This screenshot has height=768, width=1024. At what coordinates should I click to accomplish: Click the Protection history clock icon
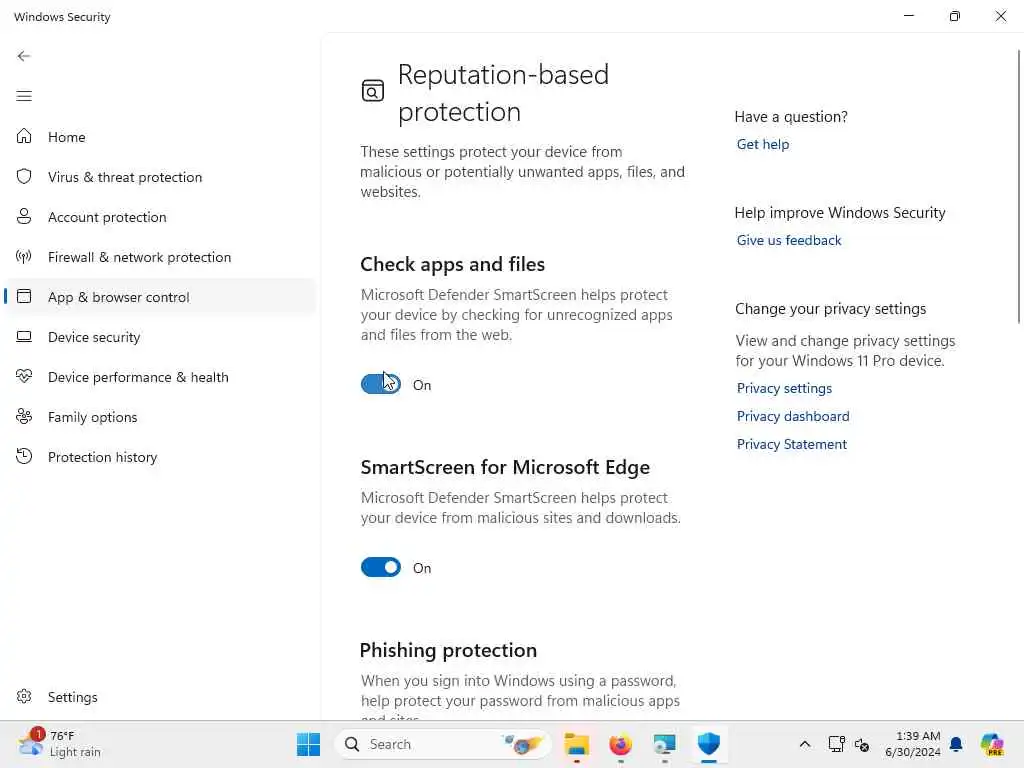[x=24, y=456]
